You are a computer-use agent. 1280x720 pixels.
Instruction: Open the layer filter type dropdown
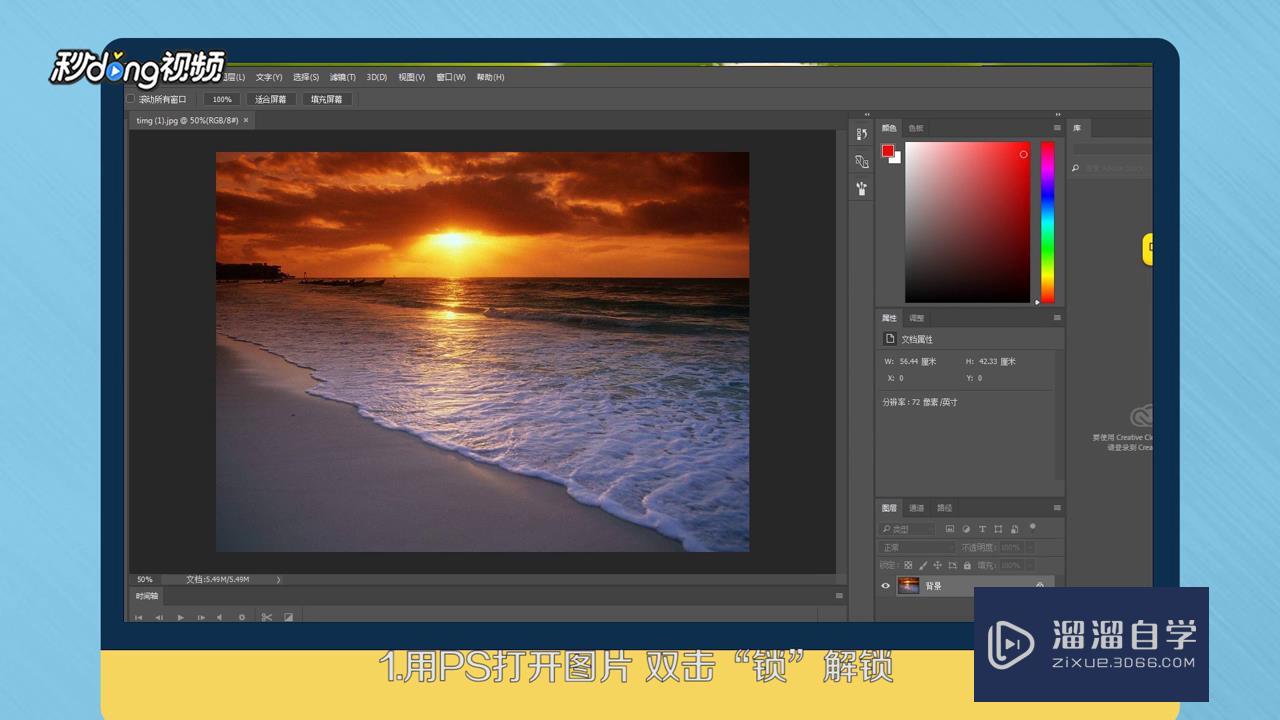pyautogui.click(x=907, y=529)
